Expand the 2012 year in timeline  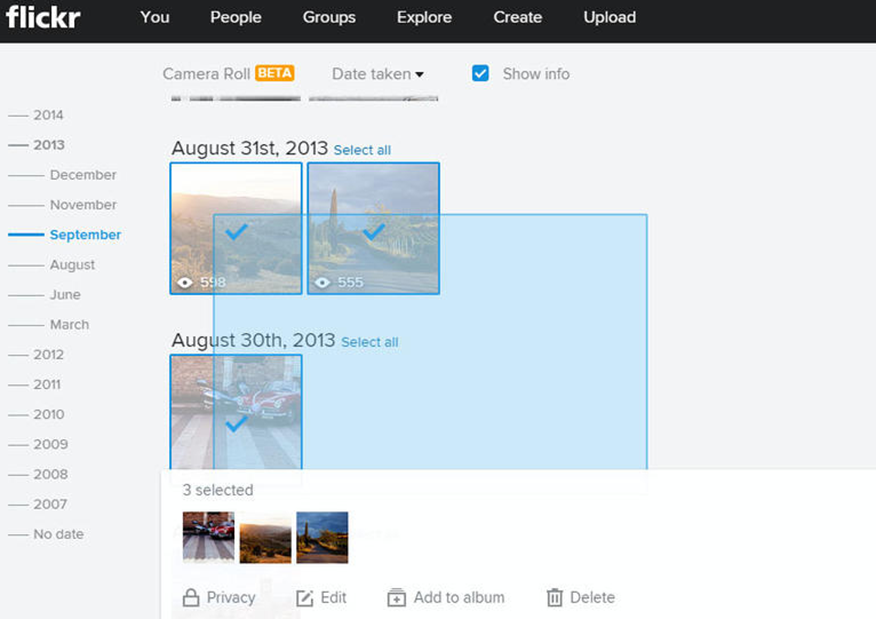click(48, 355)
